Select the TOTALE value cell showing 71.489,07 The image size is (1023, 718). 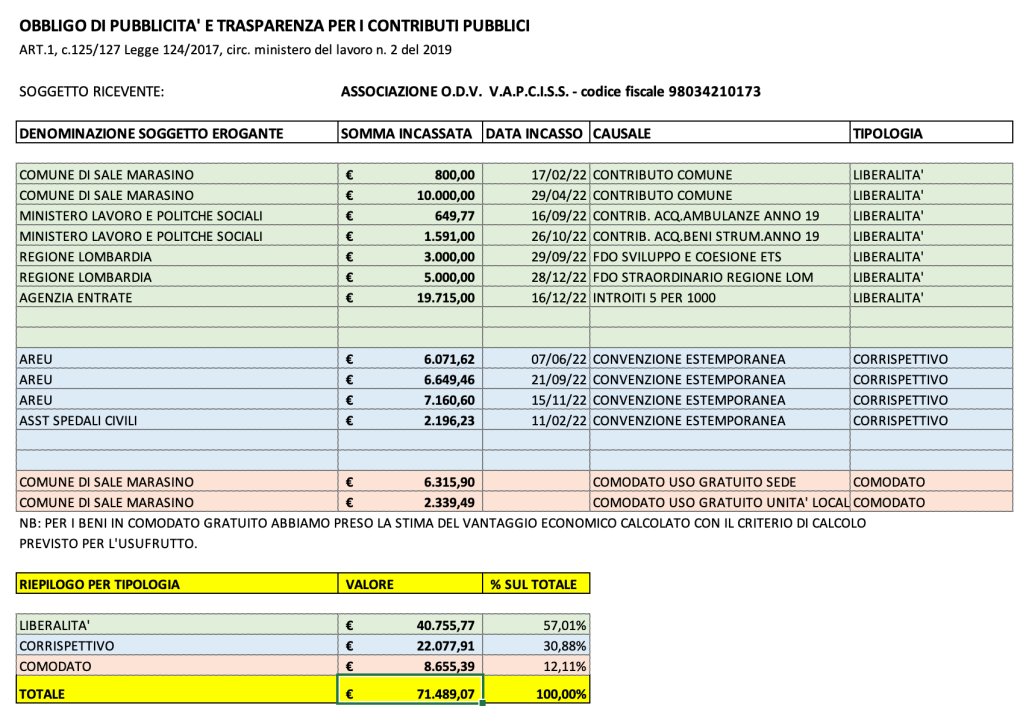coord(410,693)
